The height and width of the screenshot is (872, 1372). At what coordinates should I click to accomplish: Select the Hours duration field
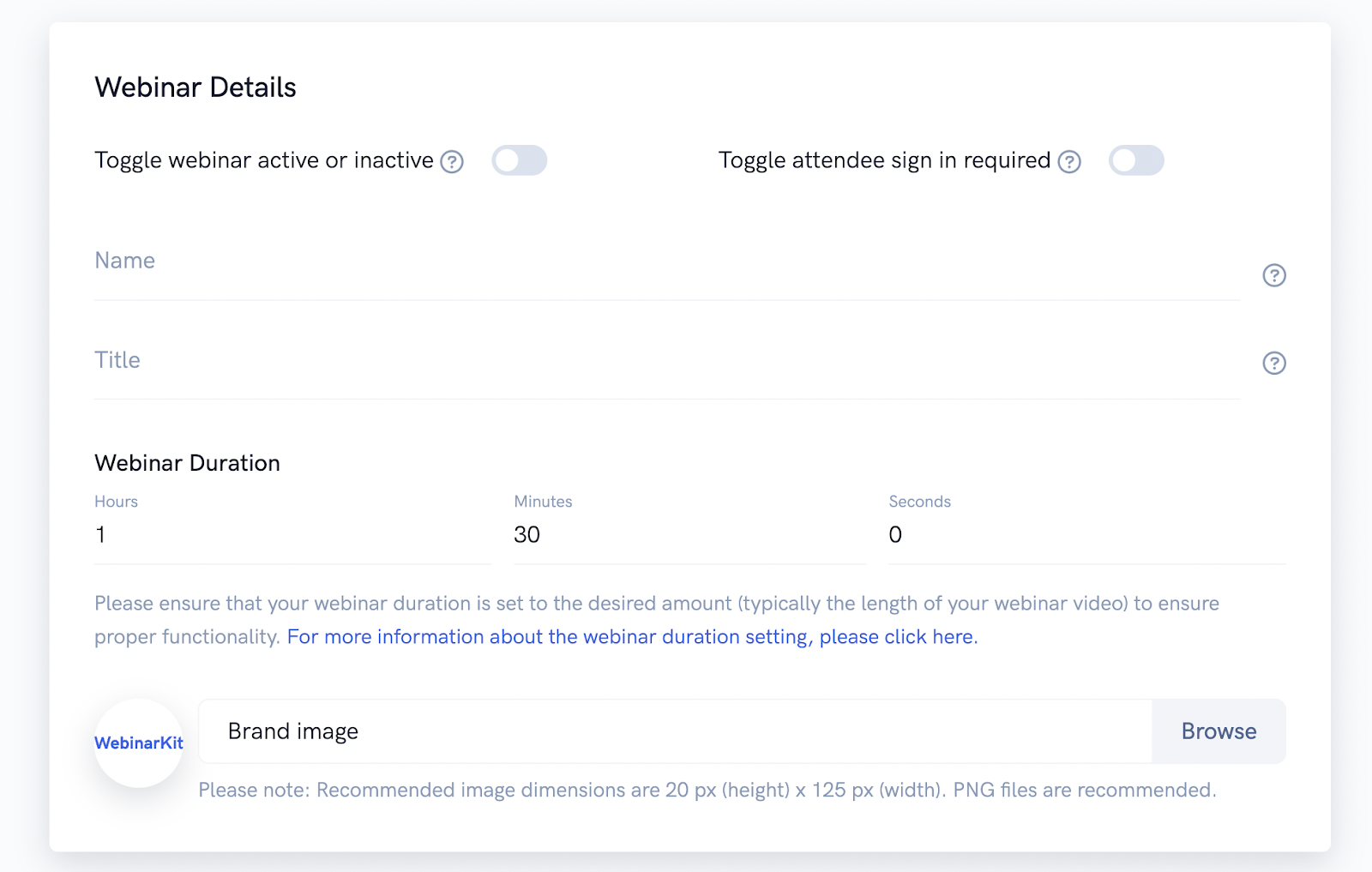tap(292, 535)
